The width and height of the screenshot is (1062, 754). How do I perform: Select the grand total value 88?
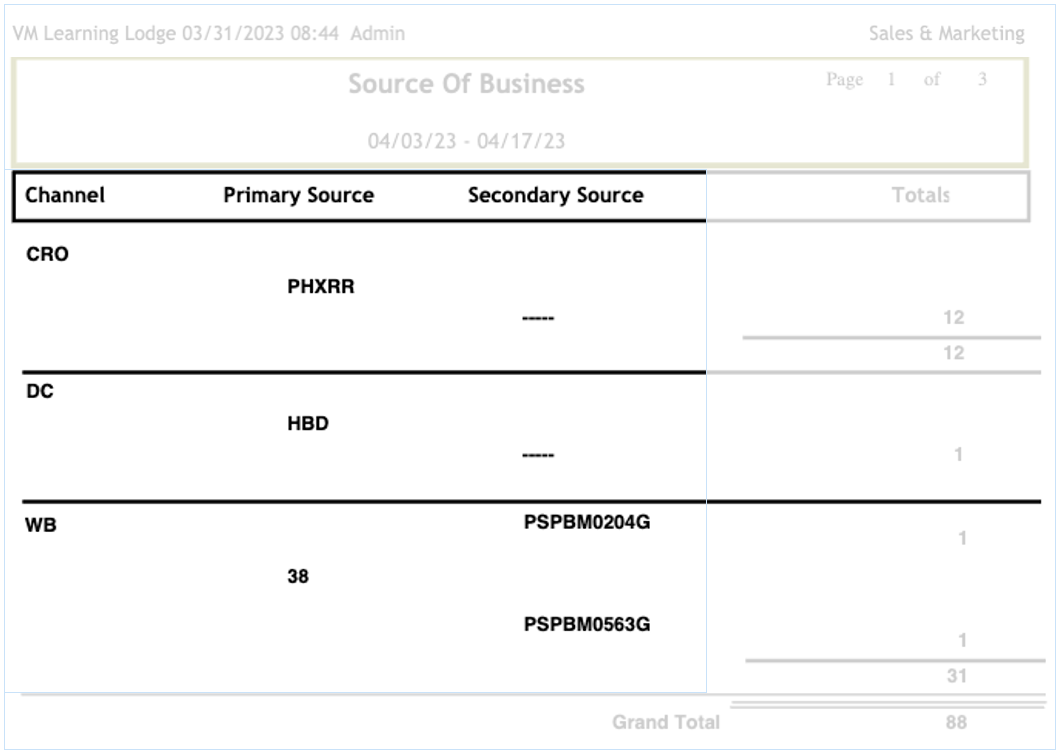(955, 722)
